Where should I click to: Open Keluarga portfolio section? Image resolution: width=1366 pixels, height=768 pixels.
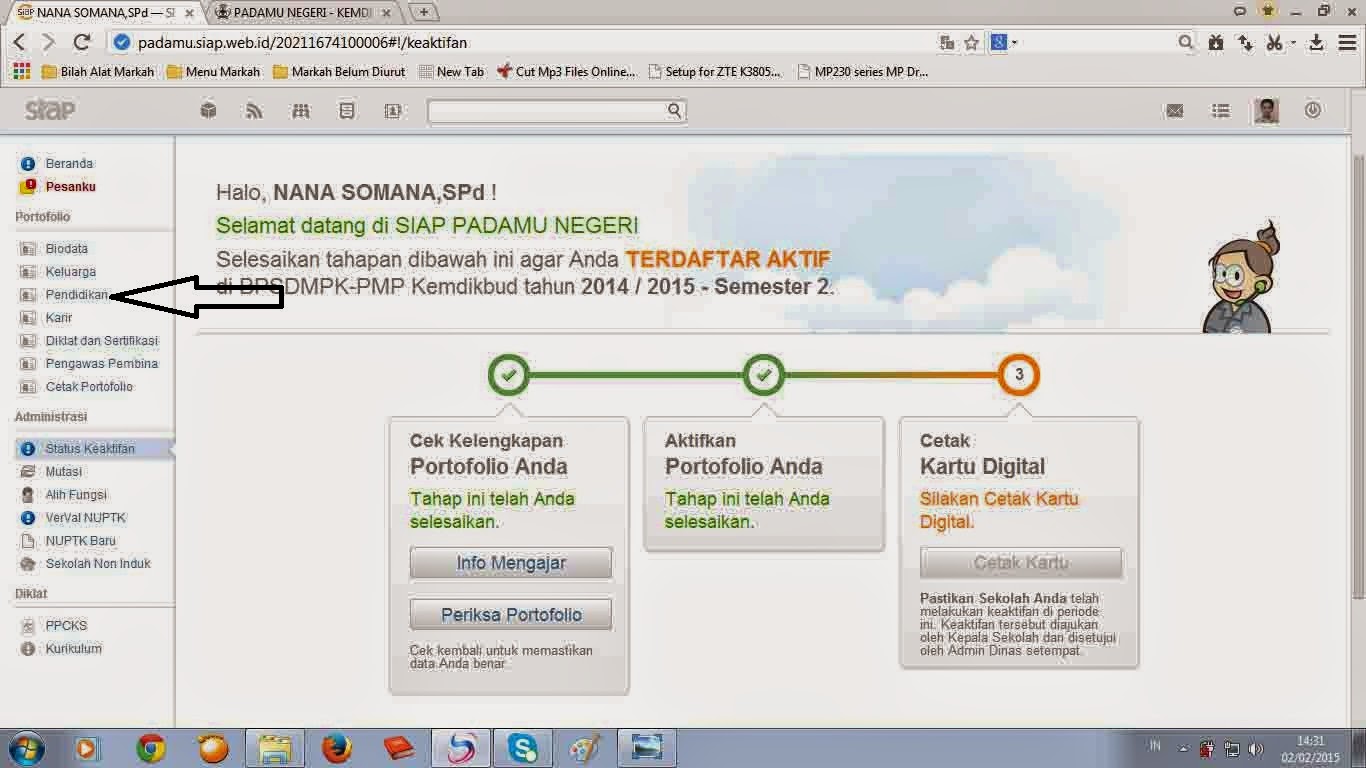[70, 271]
